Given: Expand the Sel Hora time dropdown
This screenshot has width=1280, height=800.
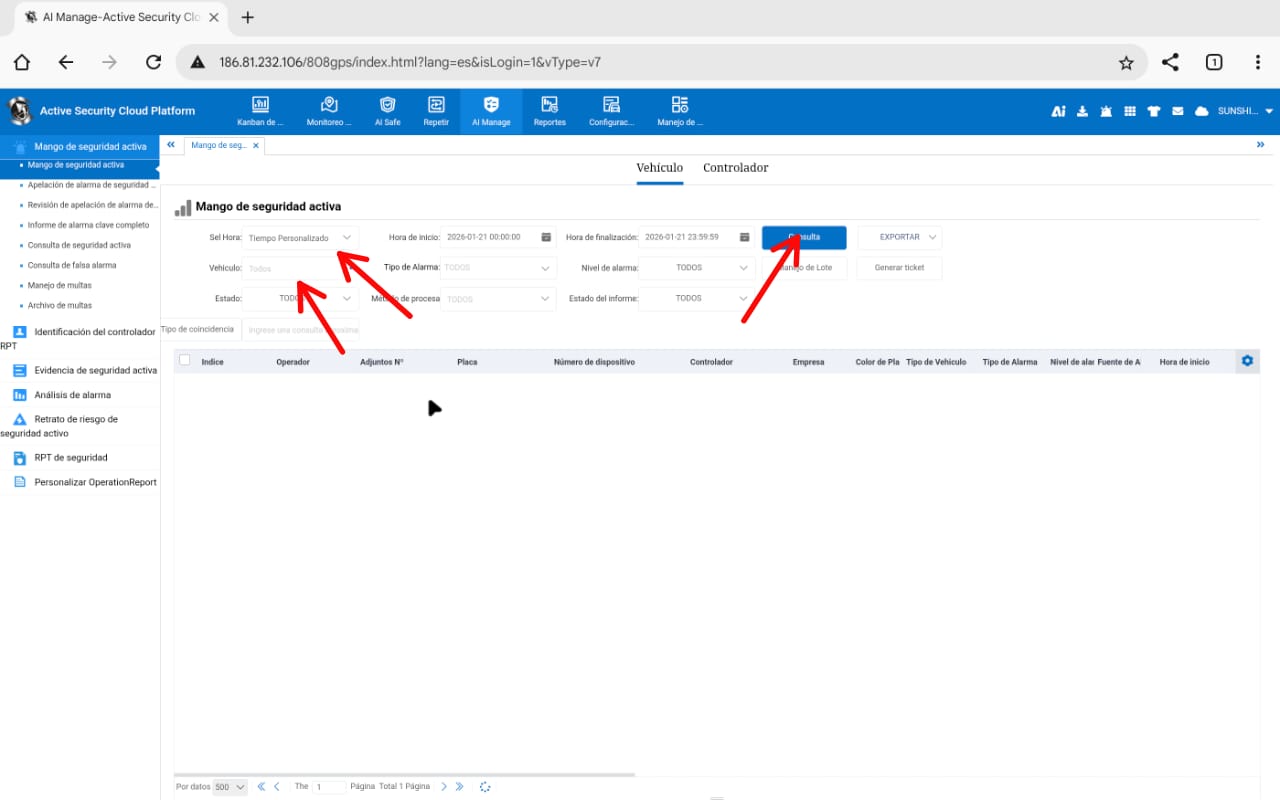Looking at the screenshot, I should (x=301, y=238).
